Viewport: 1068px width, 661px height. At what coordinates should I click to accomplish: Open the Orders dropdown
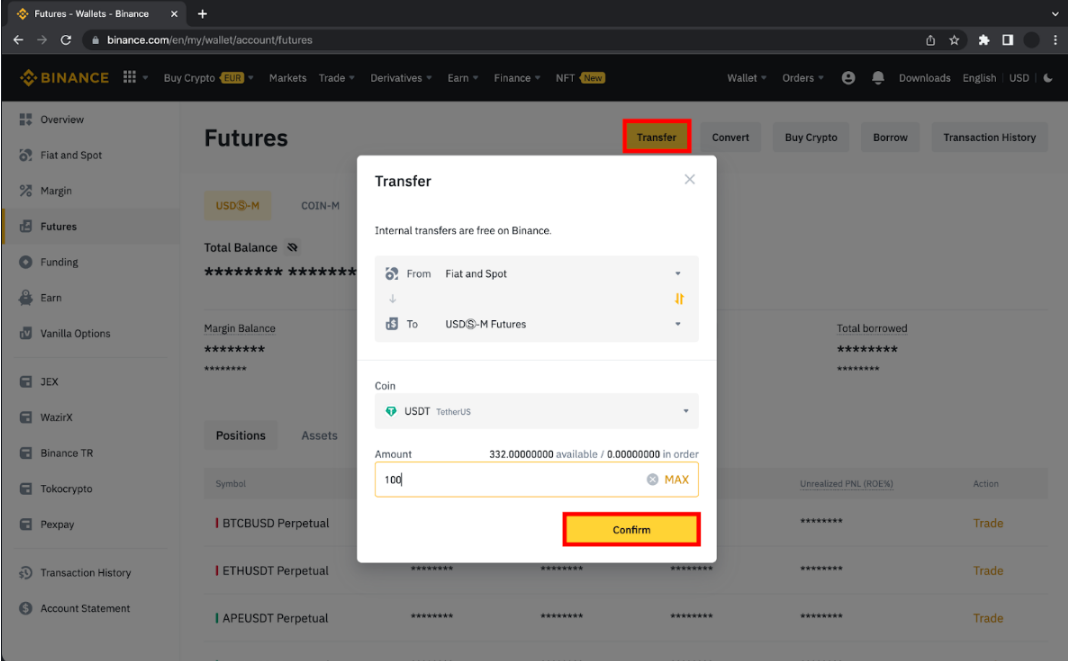[x=802, y=78]
